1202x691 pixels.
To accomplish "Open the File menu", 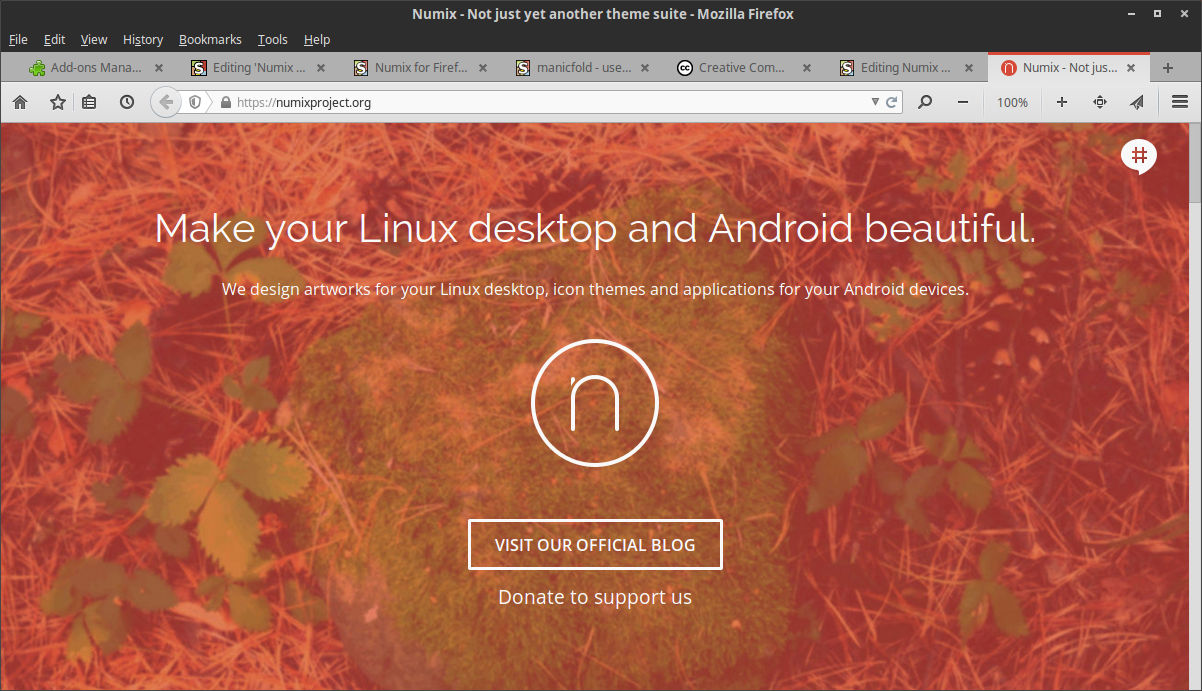I will (18, 39).
